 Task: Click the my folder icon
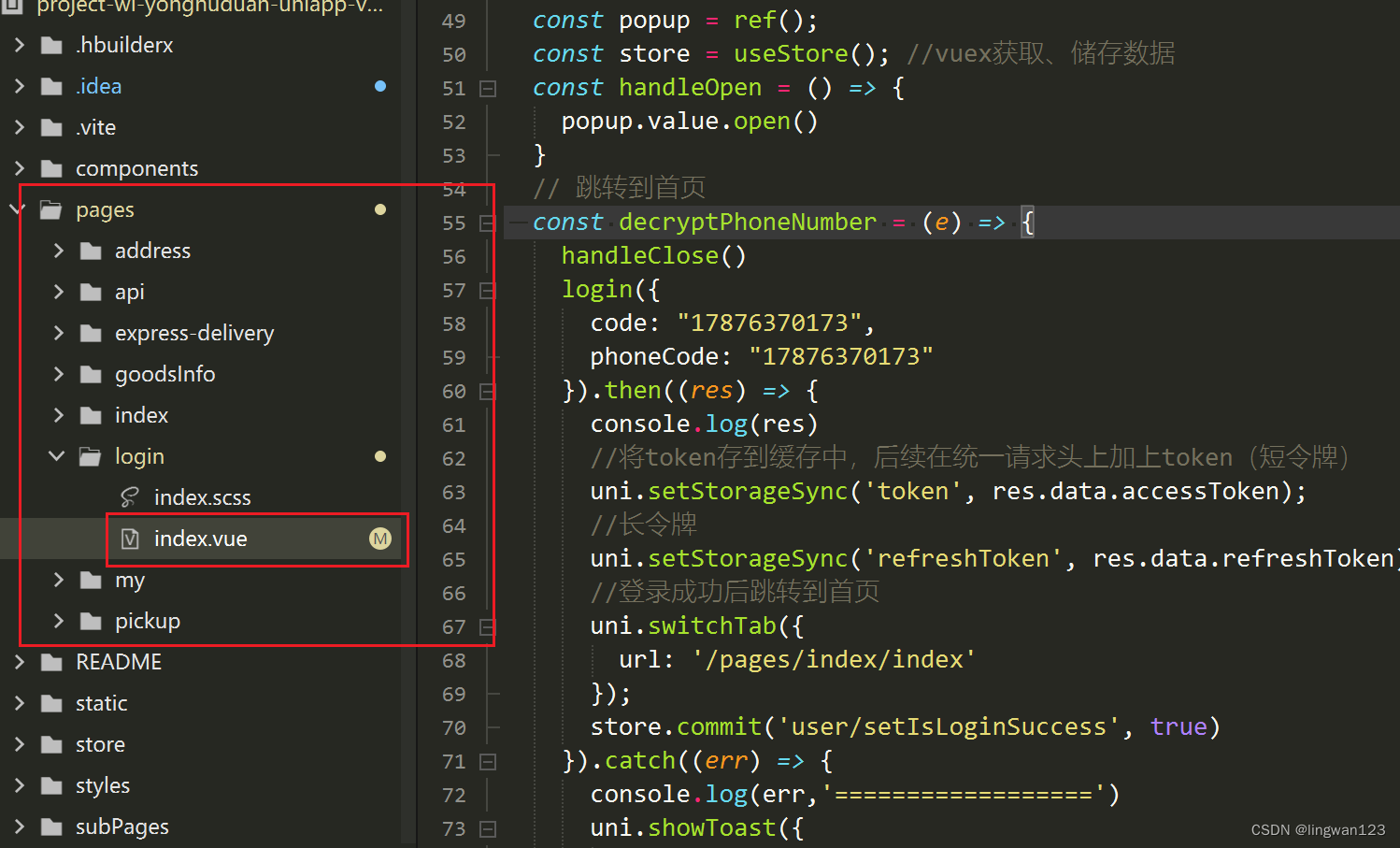[91, 580]
